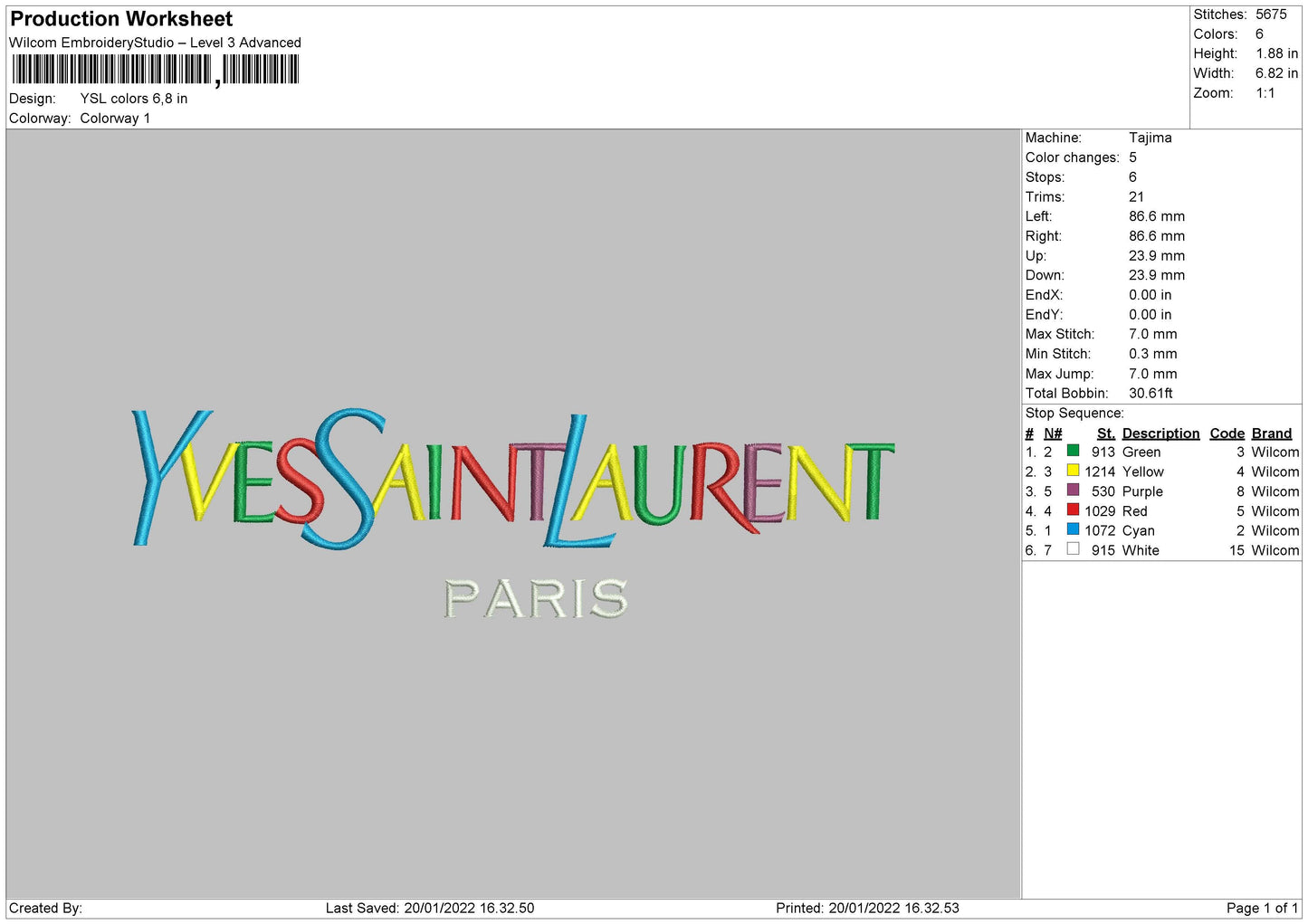Click the EndY value 0.00 in
This screenshot has height=924, width=1308.
point(1150,315)
